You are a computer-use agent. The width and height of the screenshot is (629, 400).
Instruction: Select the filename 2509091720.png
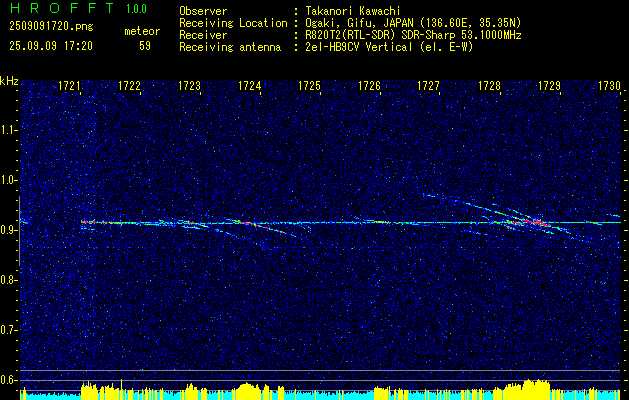pos(51,27)
